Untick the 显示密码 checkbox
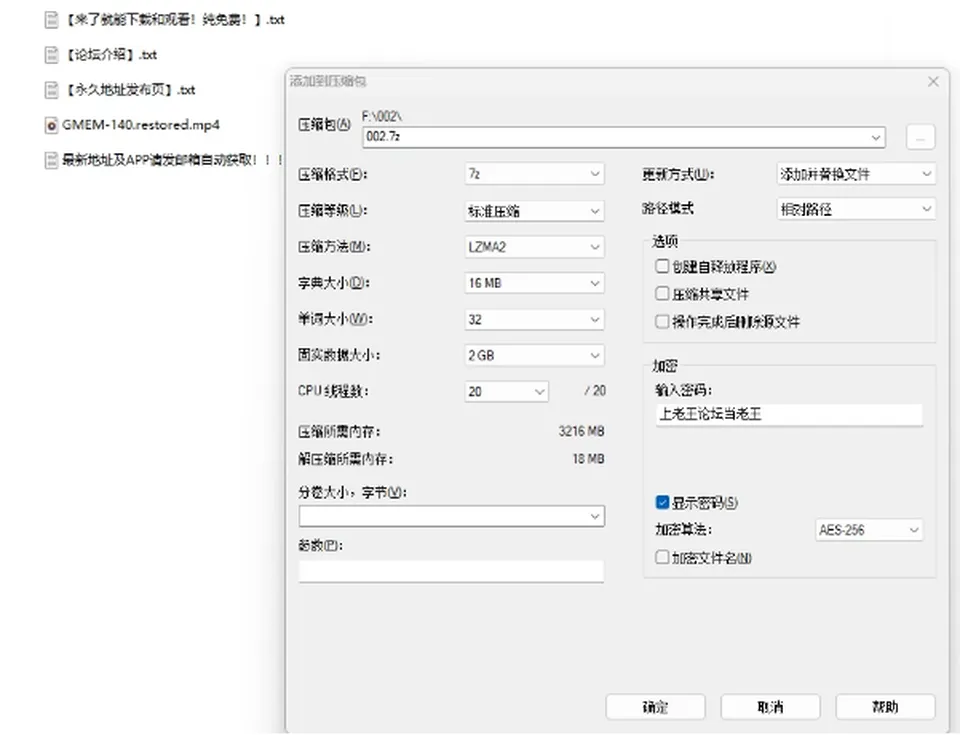This screenshot has height=735, width=960. click(x=662, y=503)
